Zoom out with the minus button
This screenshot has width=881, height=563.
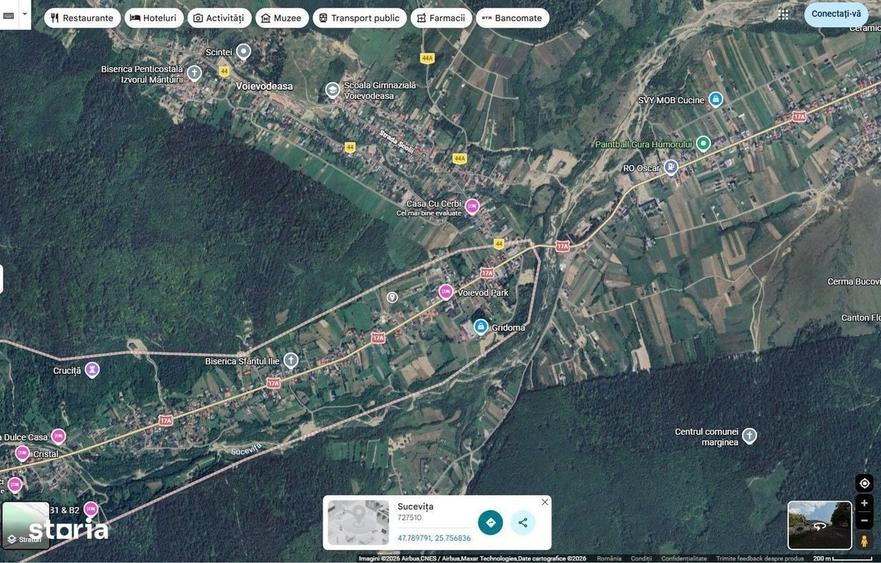864,521
